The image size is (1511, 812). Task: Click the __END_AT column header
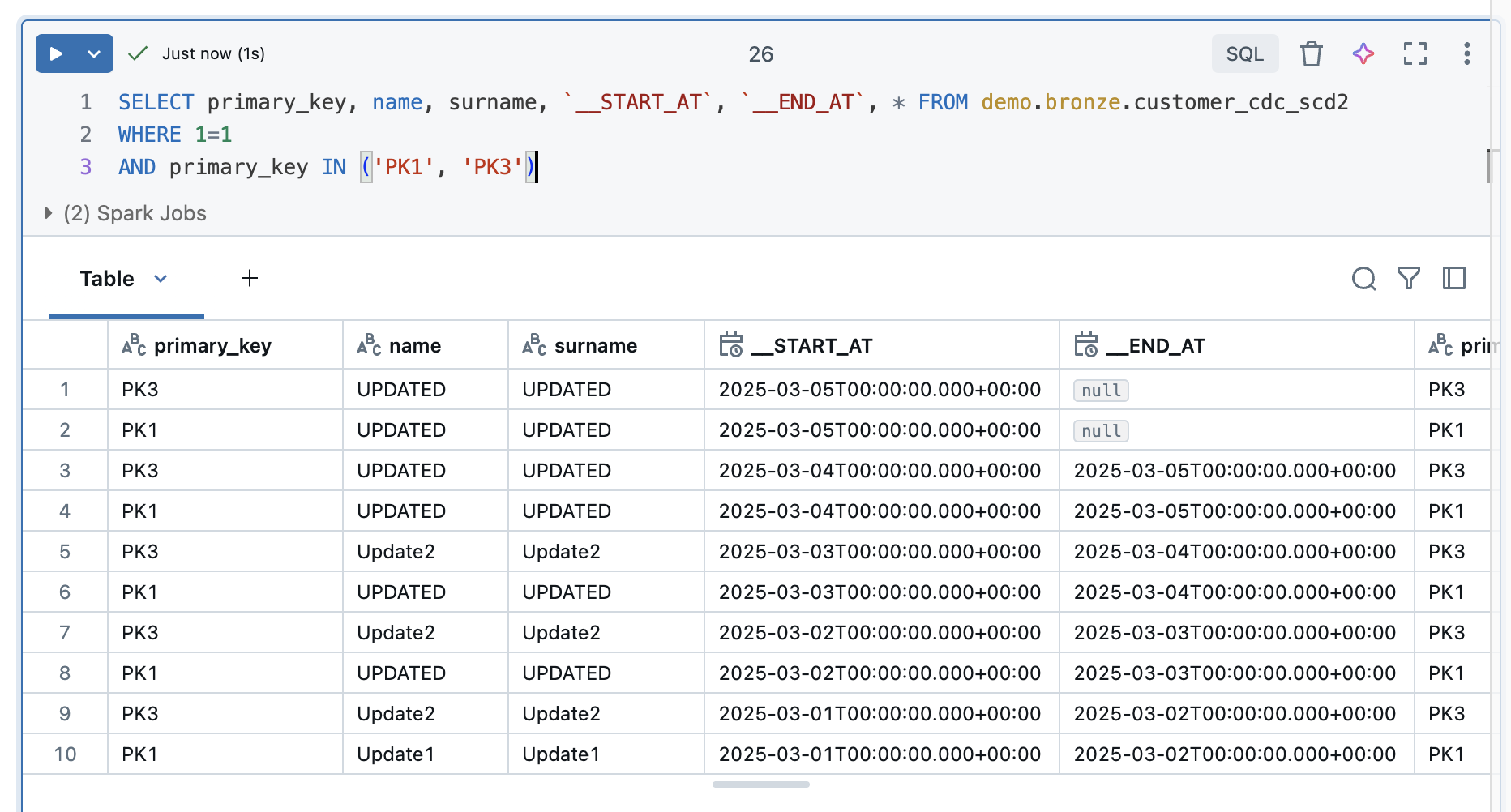(x=1166, y=346)
